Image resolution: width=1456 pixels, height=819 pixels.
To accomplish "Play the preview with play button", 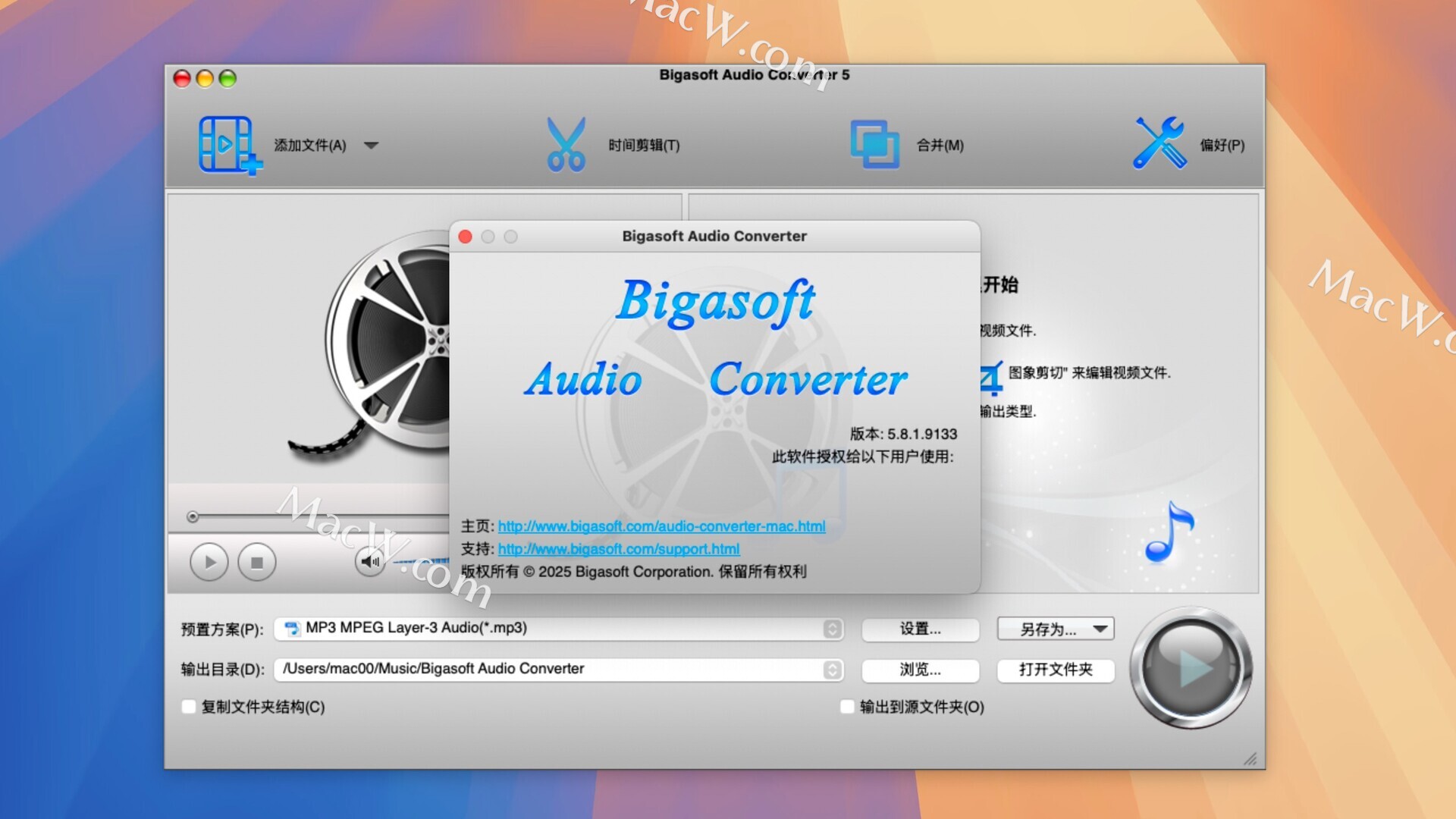I will (x=209, y=563).
